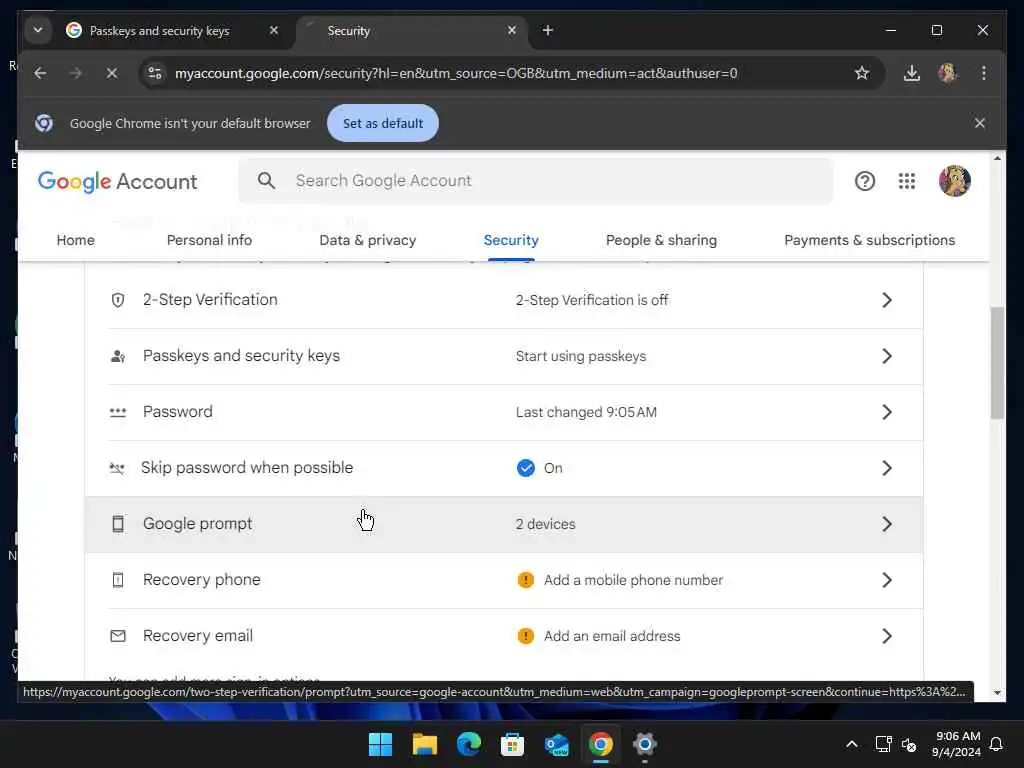
Task: Switch to Passkeys and security keys tab
Action: pyautogui.click(x=159, y=31)
